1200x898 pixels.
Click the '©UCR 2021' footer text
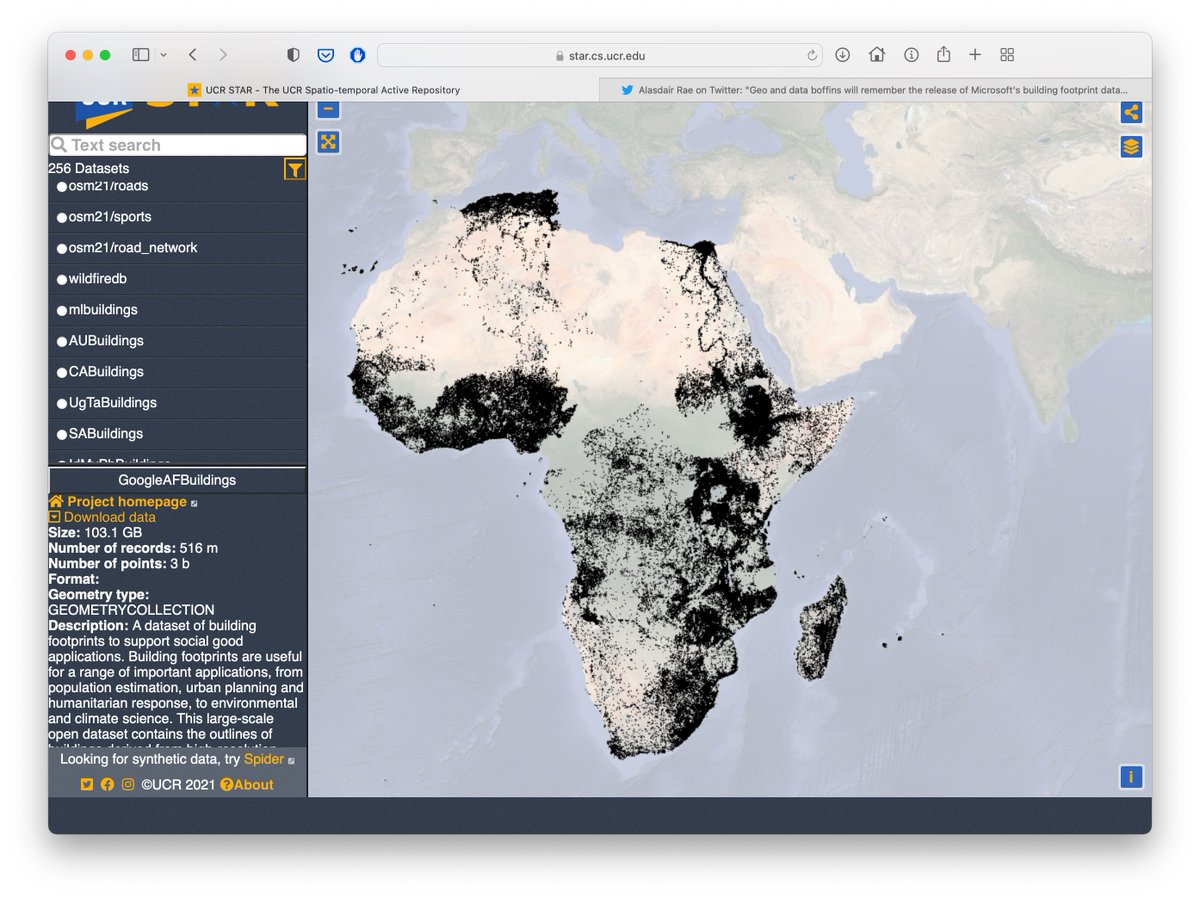tap(178, 785)
